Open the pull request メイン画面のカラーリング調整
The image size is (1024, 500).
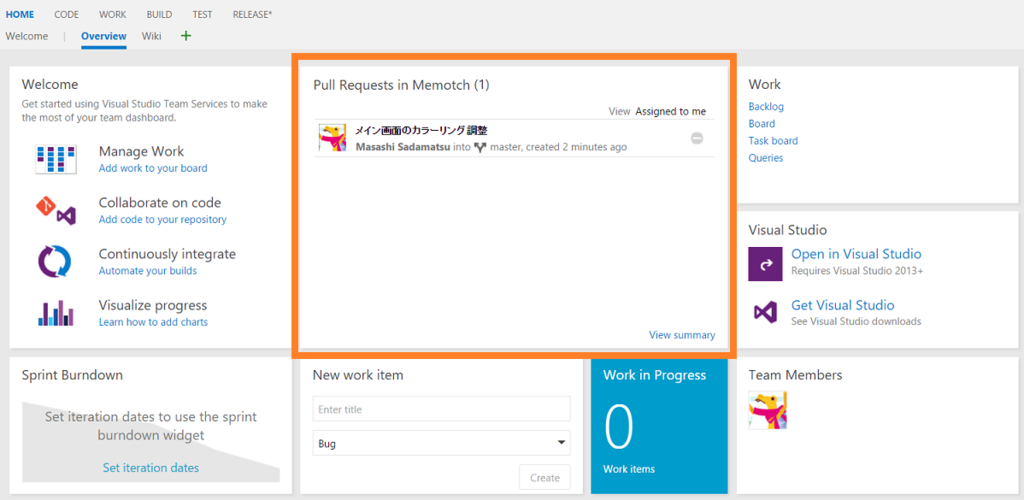coord(421,131)
